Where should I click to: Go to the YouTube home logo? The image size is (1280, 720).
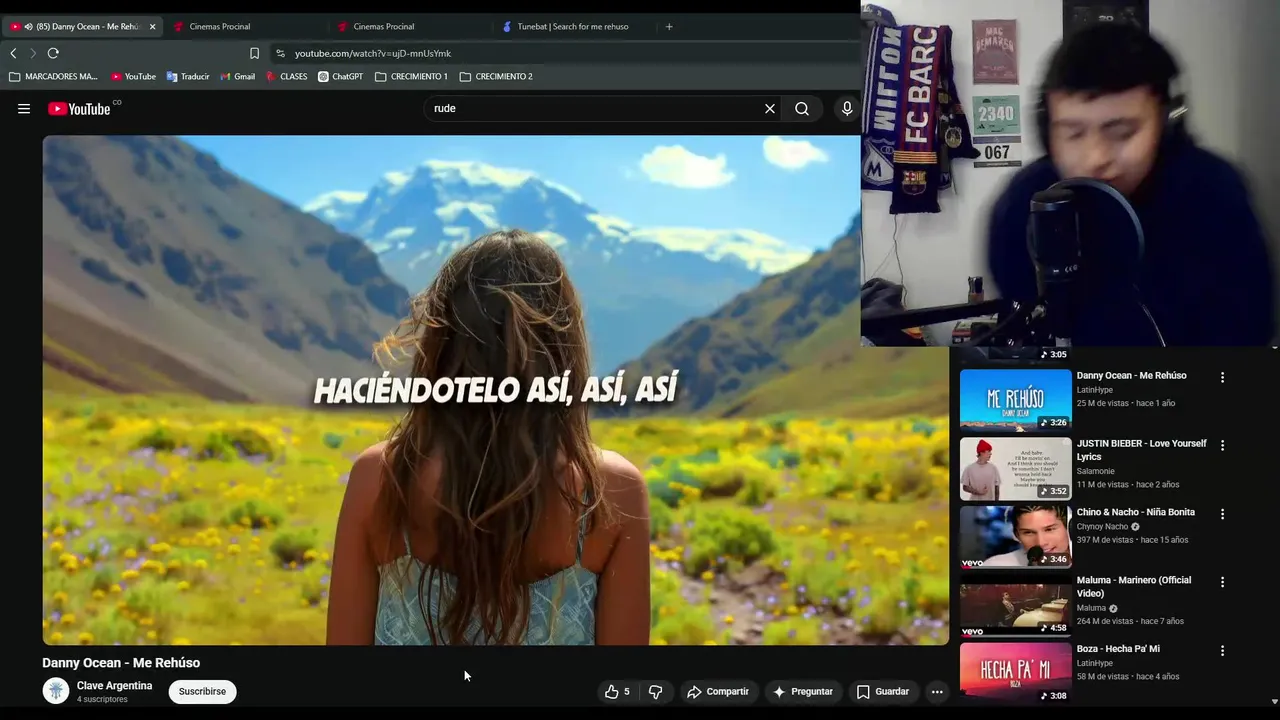(79, 109)
